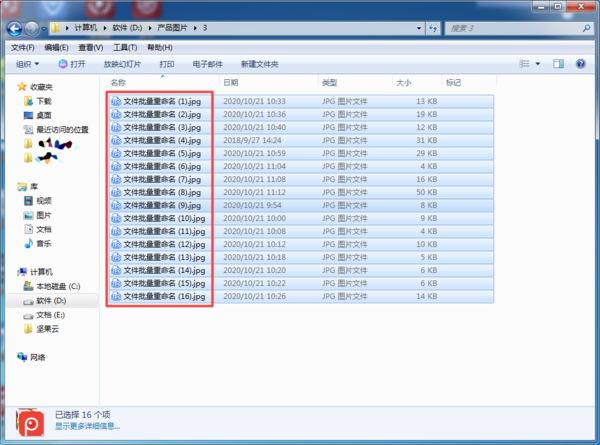Select 软件 (D:) drive

click(x=51, y=301)
